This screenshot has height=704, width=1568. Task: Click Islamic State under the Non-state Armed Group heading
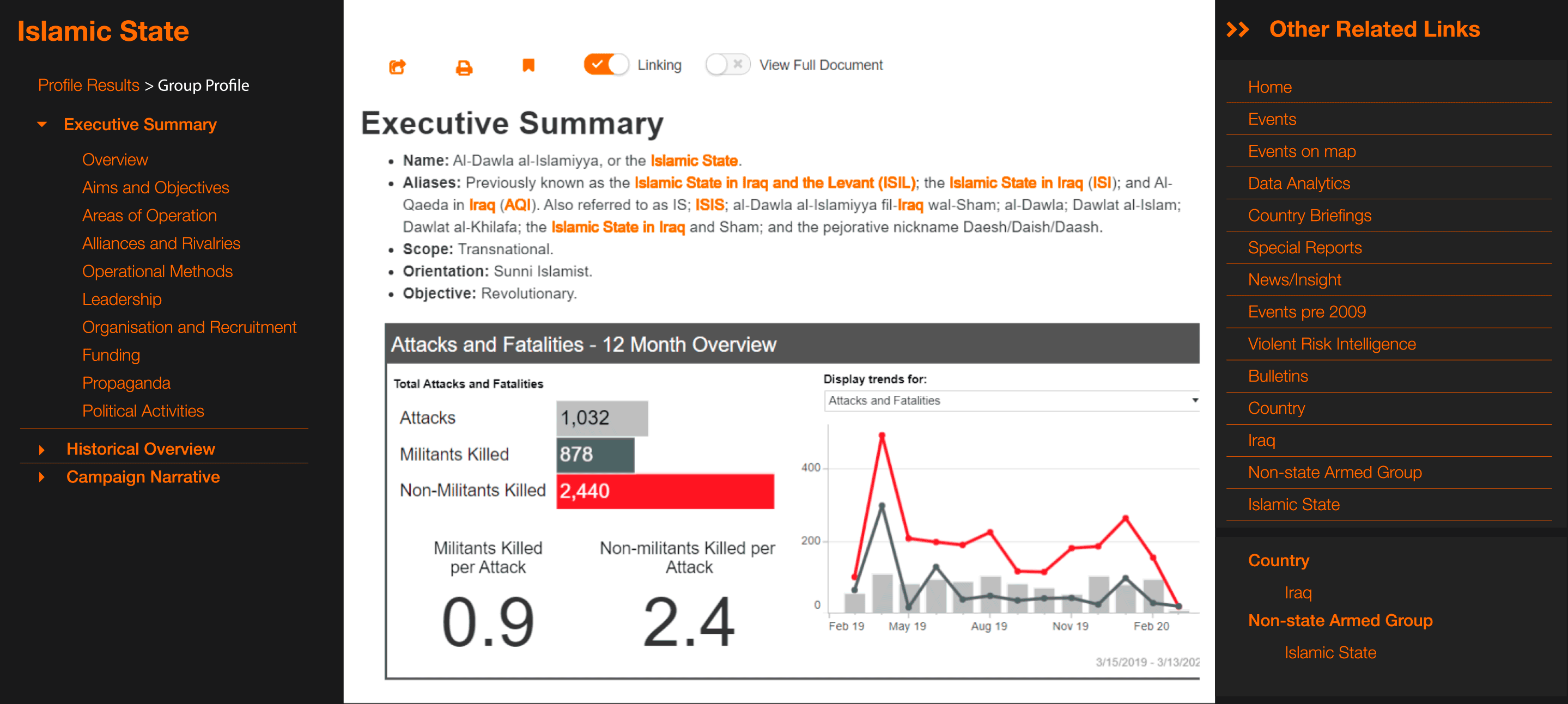pyautogui.click(x=1330, y=653)
